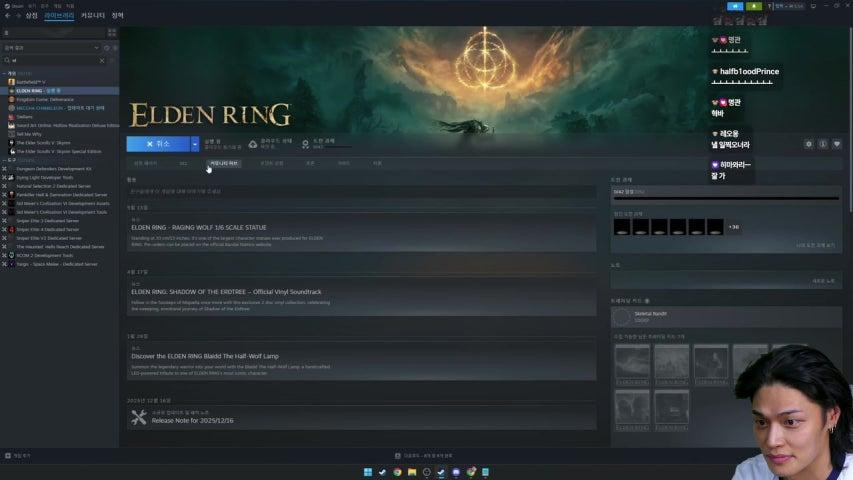
Task: Collapse the Games category in sidebar
Action: tap(4, 73)
